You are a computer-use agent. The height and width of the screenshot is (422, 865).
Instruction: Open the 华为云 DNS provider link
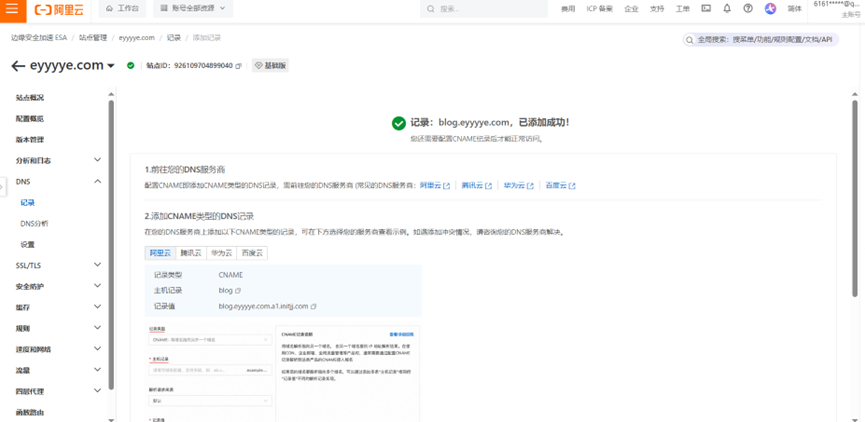click(519, 185)
